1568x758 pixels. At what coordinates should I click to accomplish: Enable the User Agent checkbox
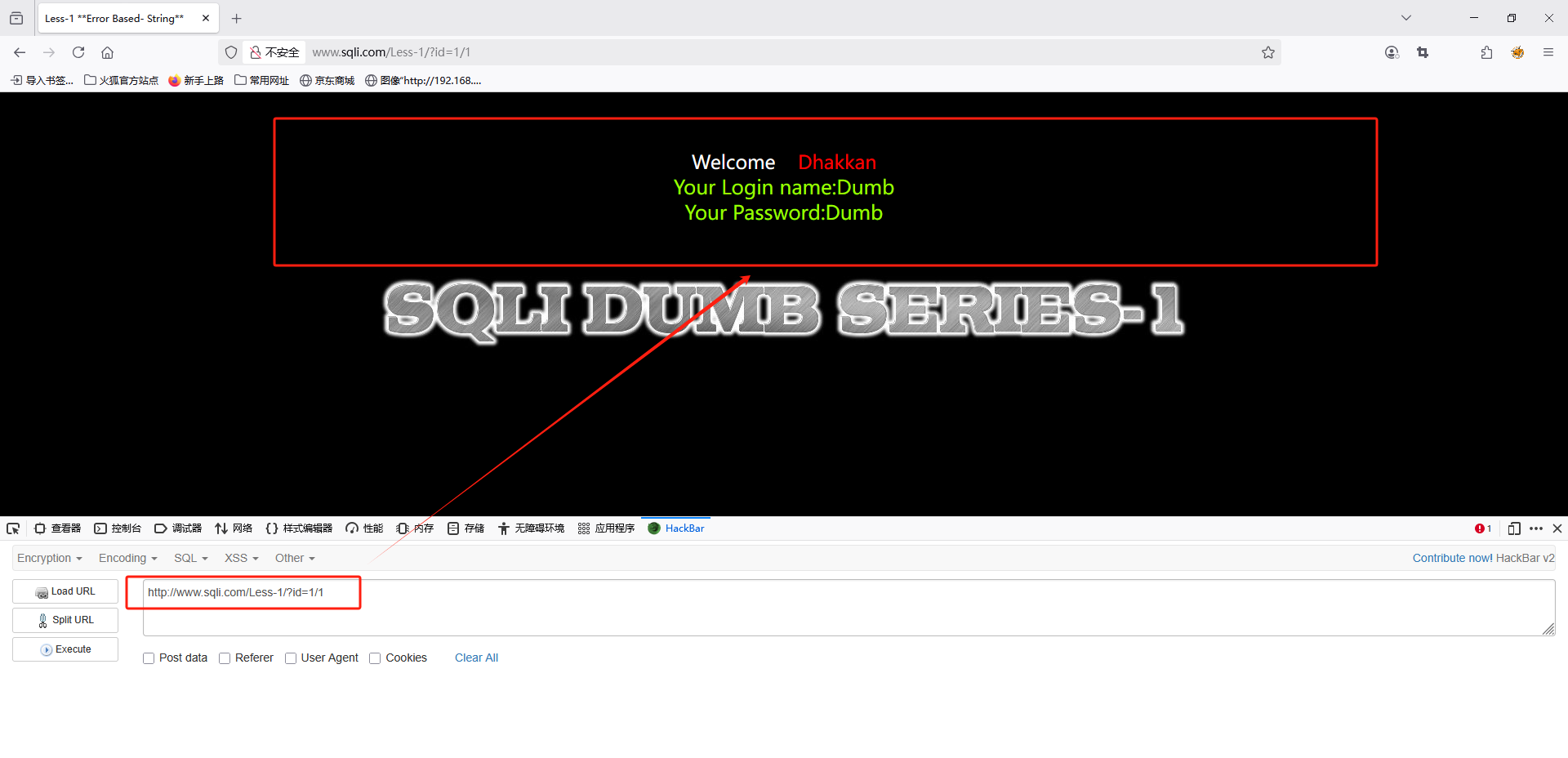(291, 658)
